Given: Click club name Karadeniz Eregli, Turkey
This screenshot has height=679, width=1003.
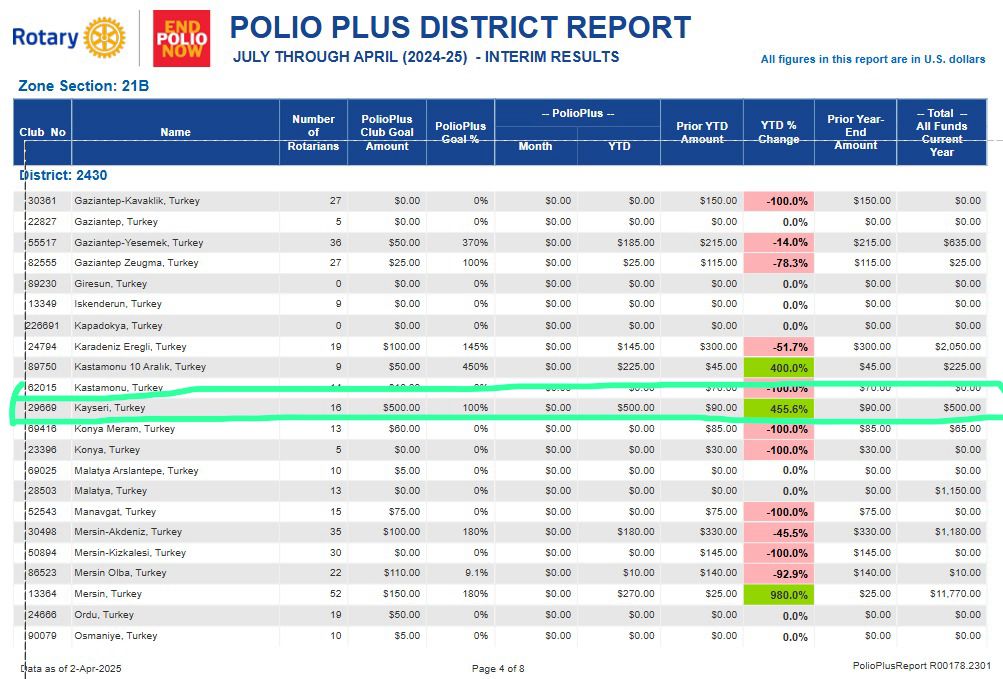Looking at the screenshot, I should coord(130,347).
